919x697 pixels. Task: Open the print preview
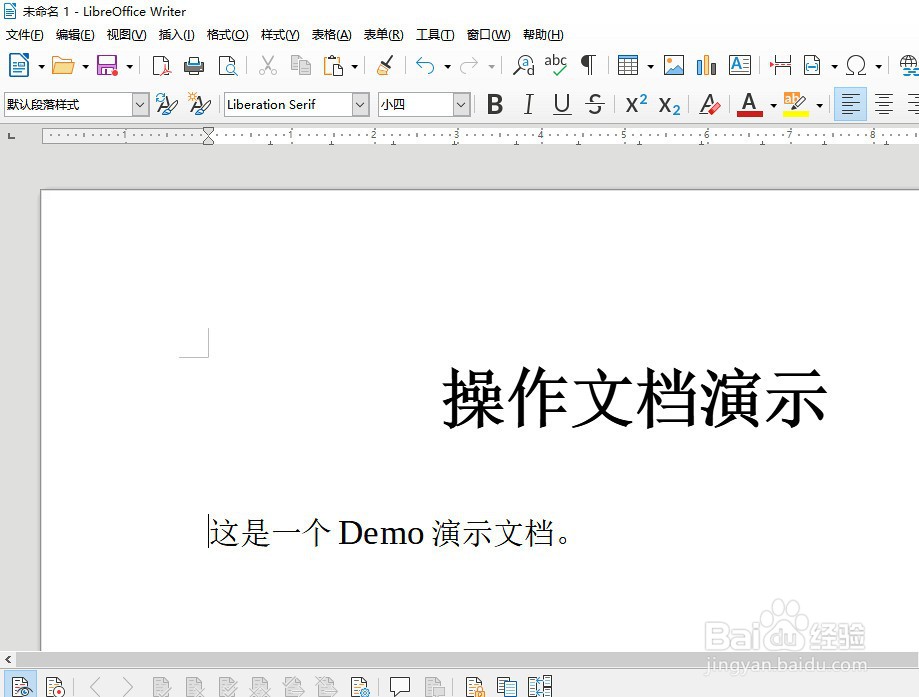[229, 65]
